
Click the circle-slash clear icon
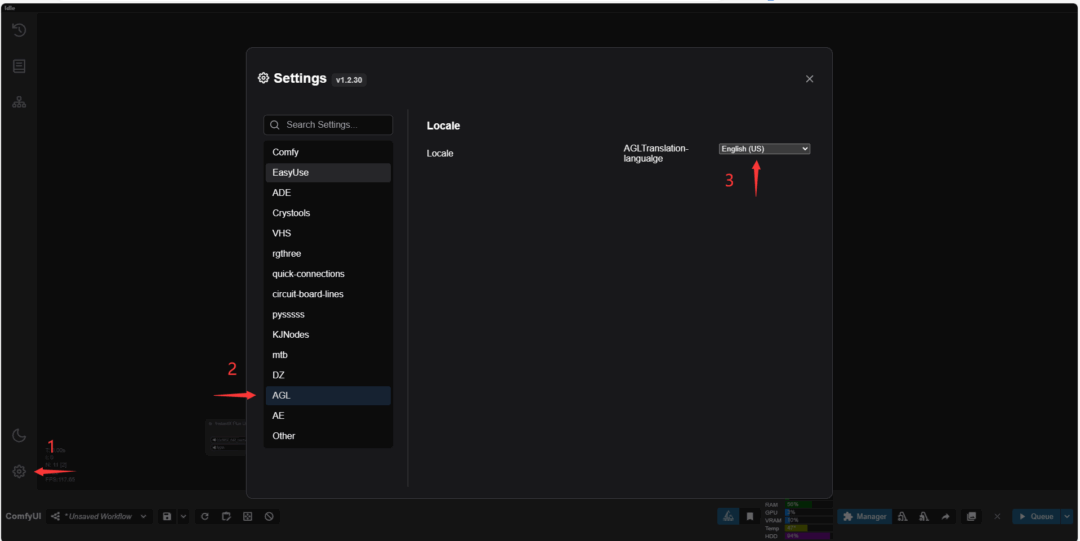tap(269, 516)
